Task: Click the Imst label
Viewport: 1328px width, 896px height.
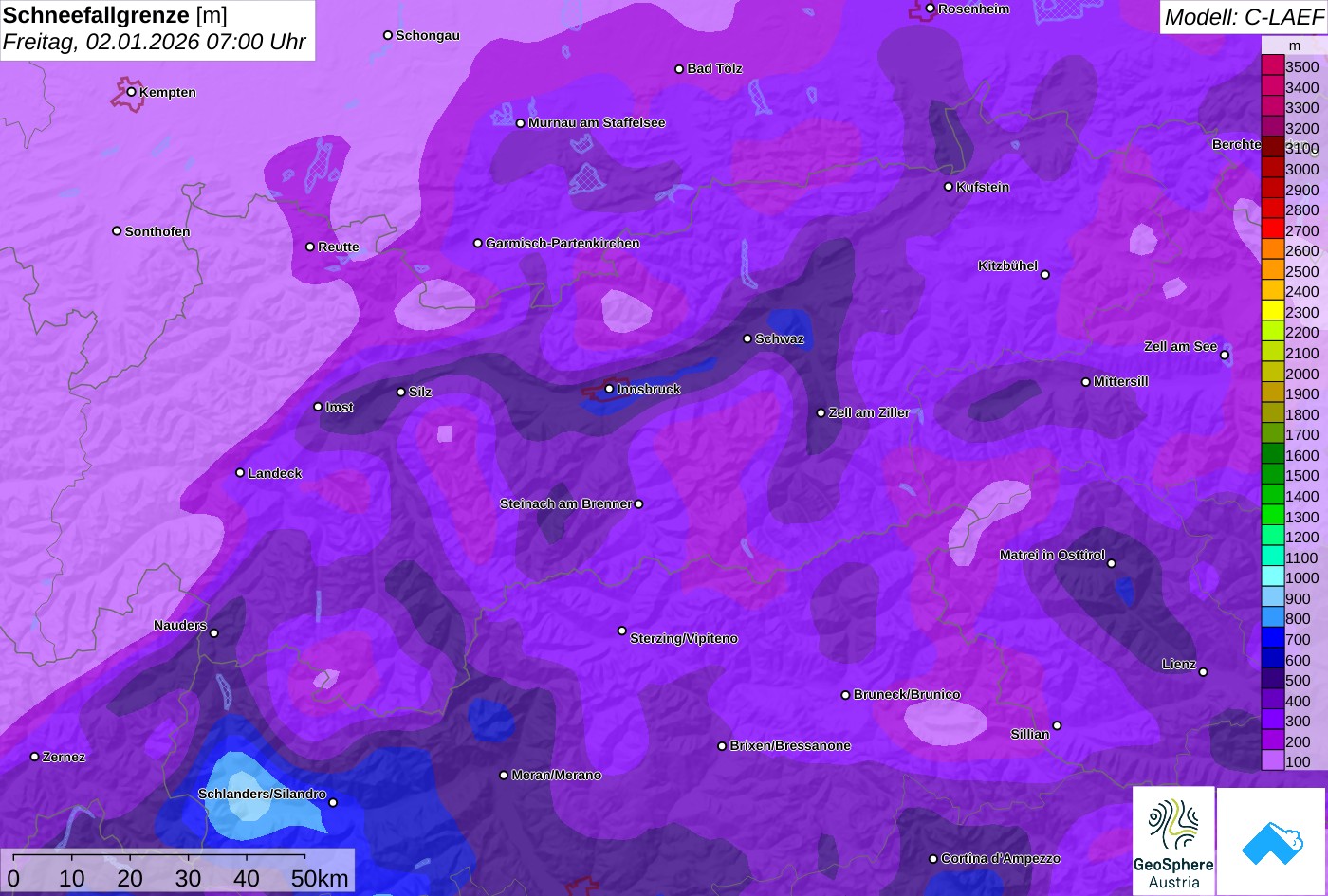Action: pyautogui.click(x=340, y=407)
